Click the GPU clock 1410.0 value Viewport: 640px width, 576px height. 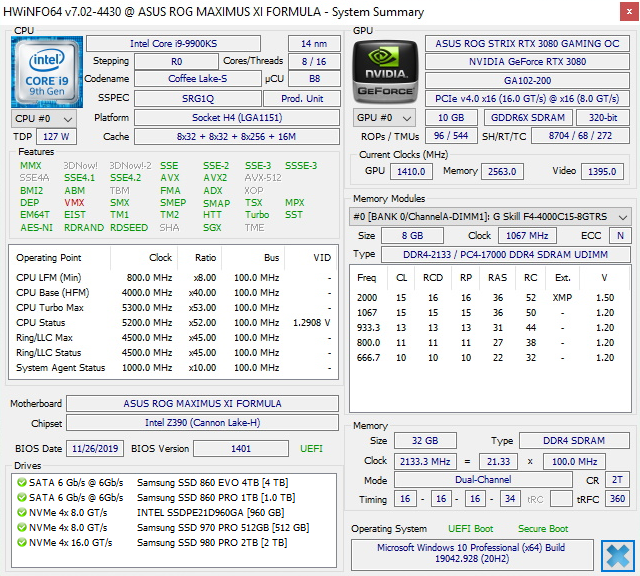click(x=411, y=171)
